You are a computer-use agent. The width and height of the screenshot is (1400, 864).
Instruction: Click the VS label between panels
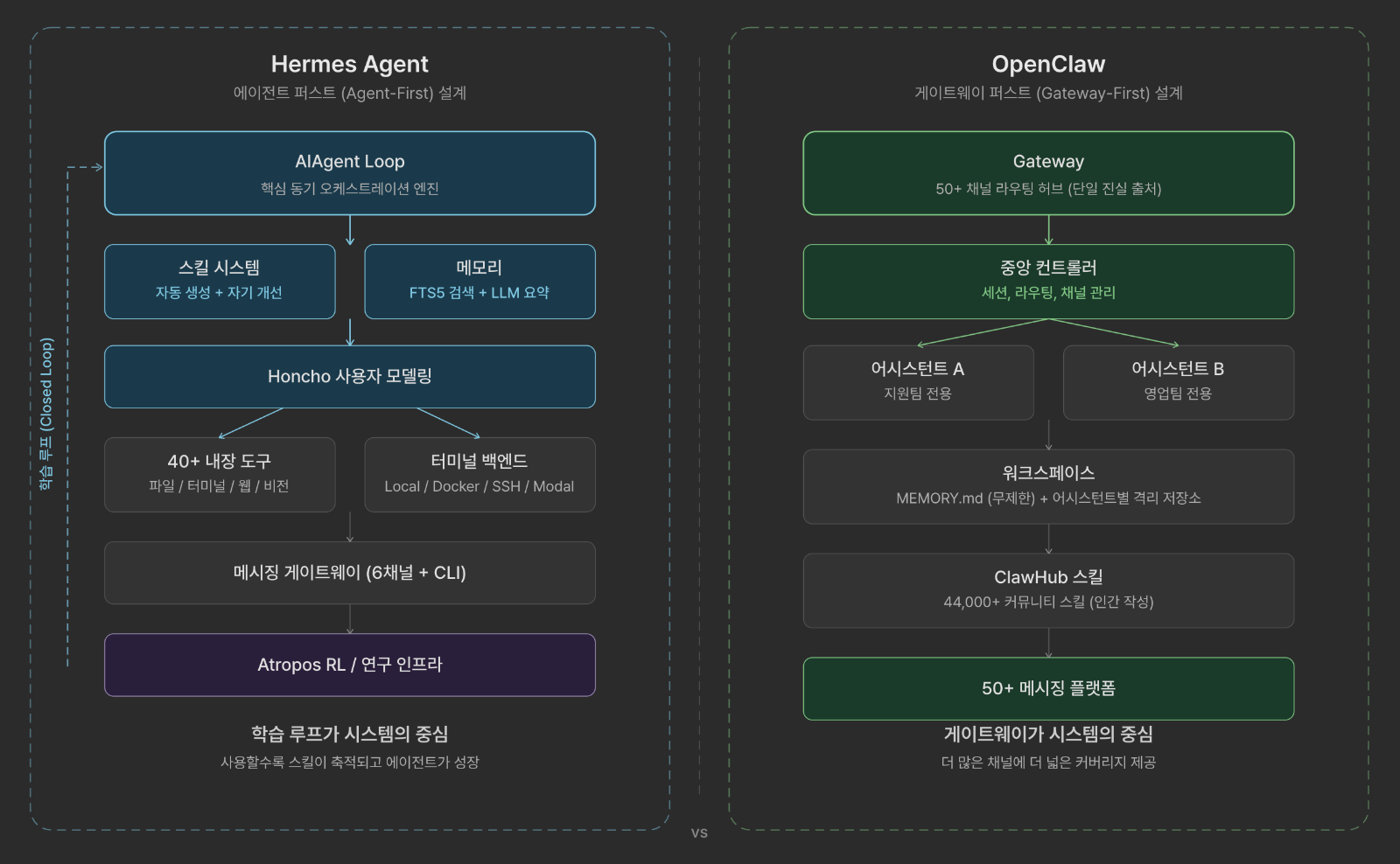click(x=699, y=833)
